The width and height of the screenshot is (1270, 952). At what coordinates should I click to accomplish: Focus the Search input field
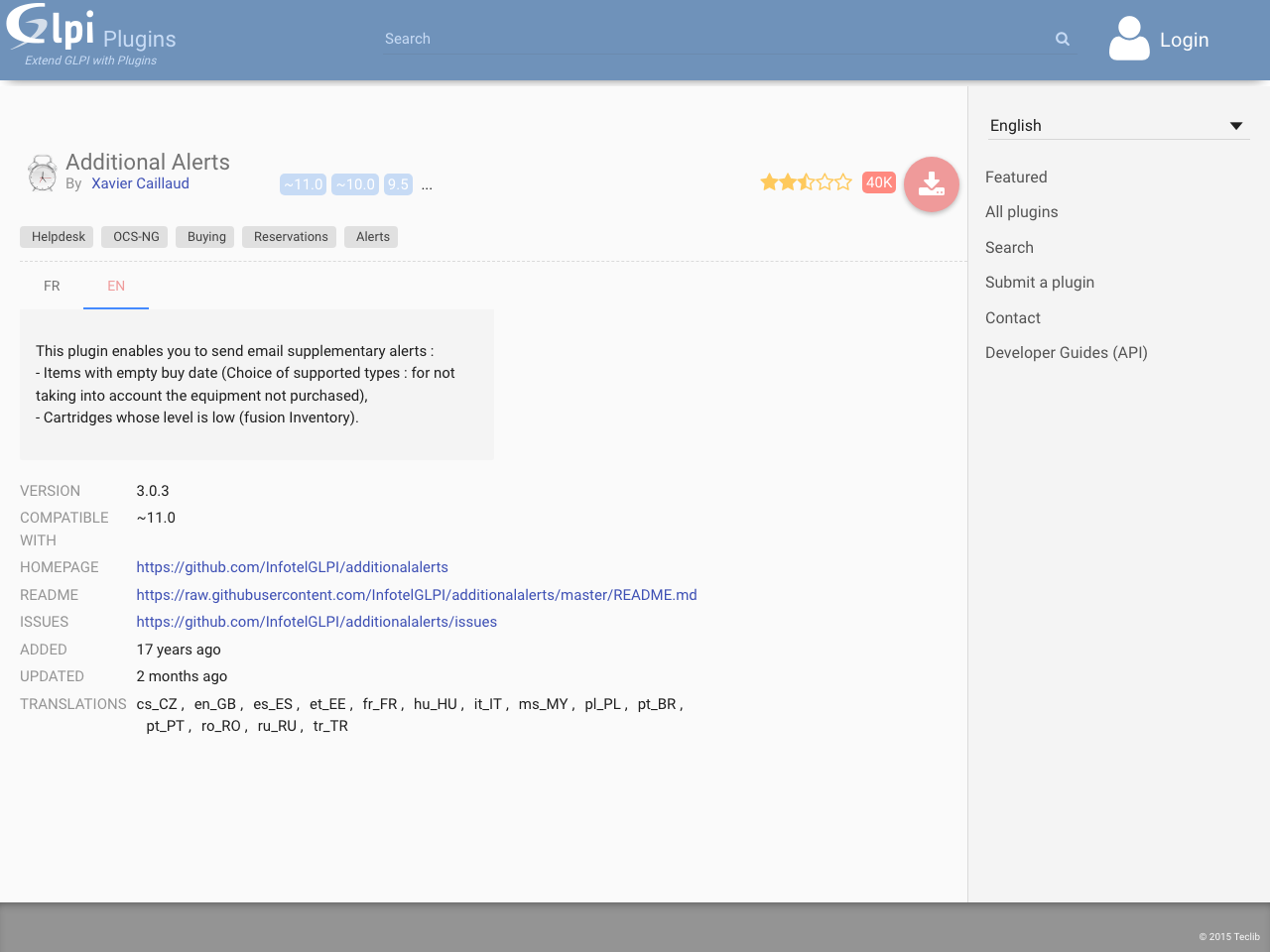point(714,39)
